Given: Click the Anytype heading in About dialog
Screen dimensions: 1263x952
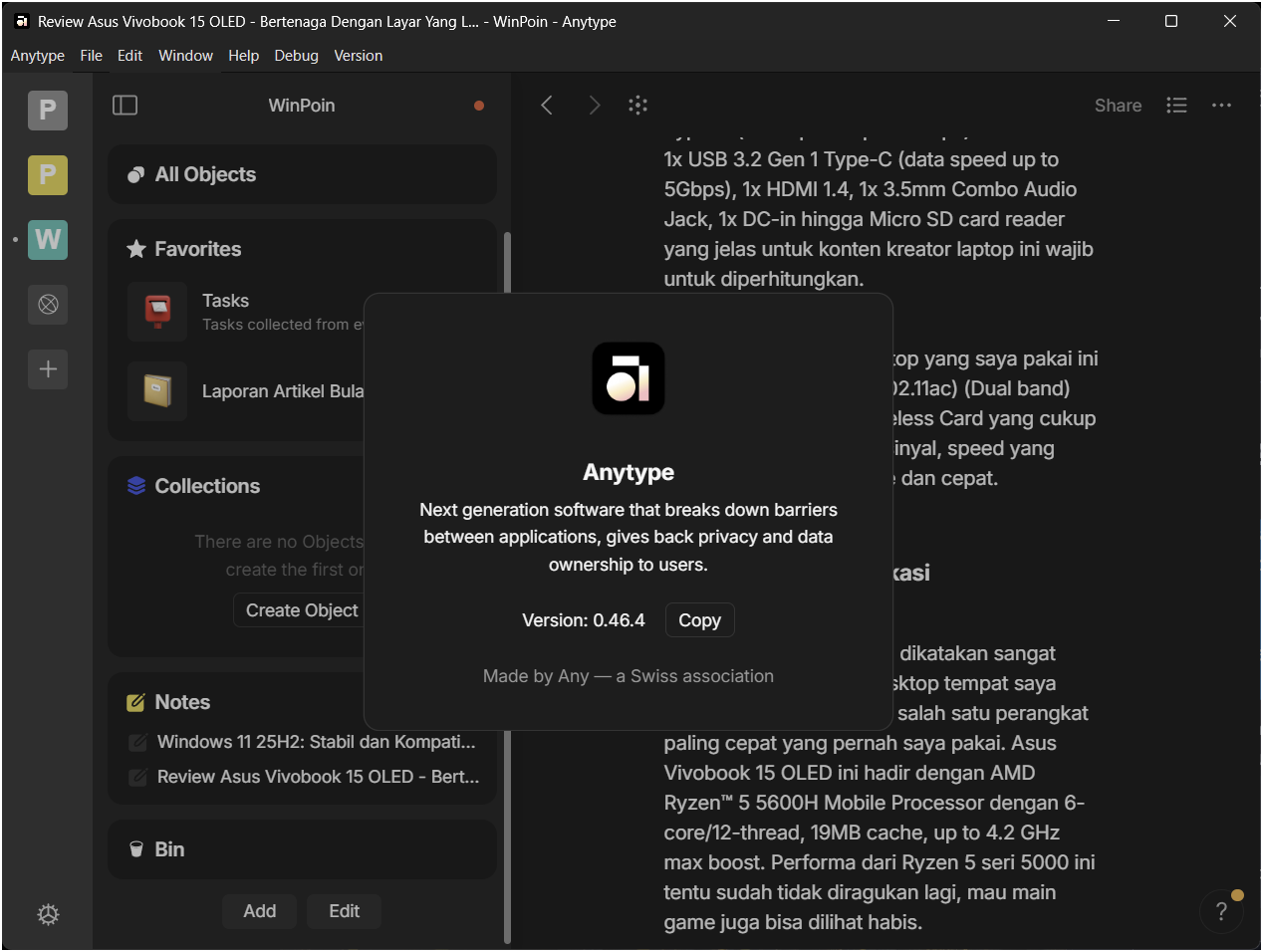Looking at the screenshot, I should [x=629, y=472].
